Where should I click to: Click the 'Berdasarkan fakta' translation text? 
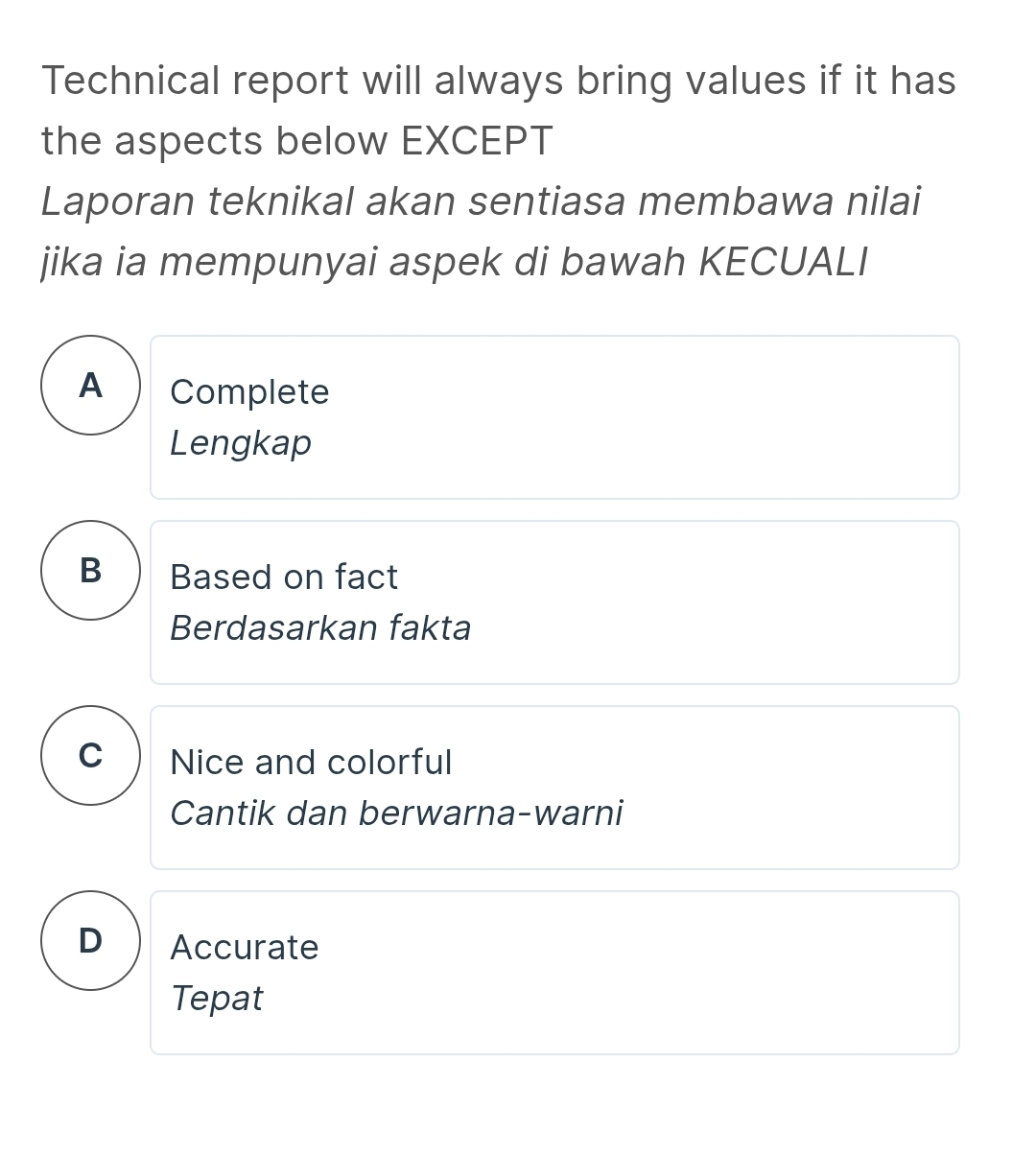(x=320, y=628)
